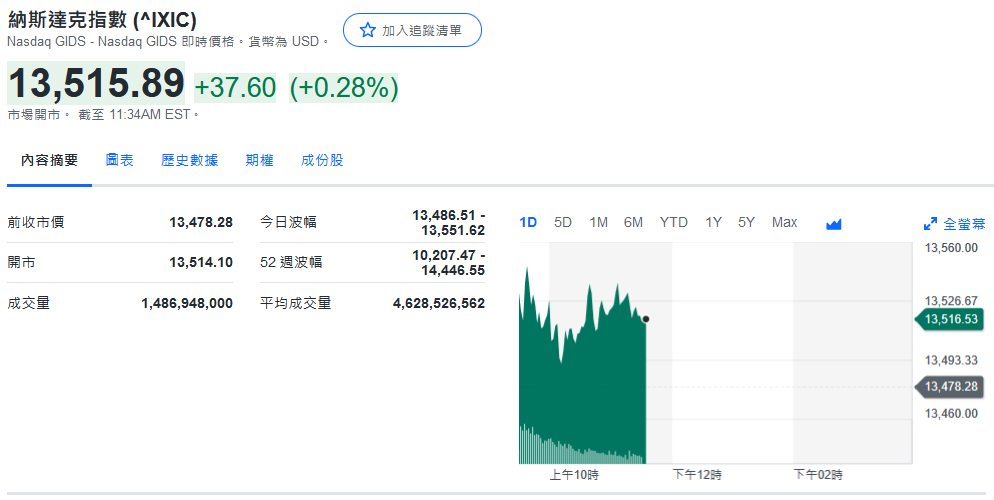The image size is (994, 500).
Task: Click the 加入追蹤清單 button
Action: click(x=412, y=31)
